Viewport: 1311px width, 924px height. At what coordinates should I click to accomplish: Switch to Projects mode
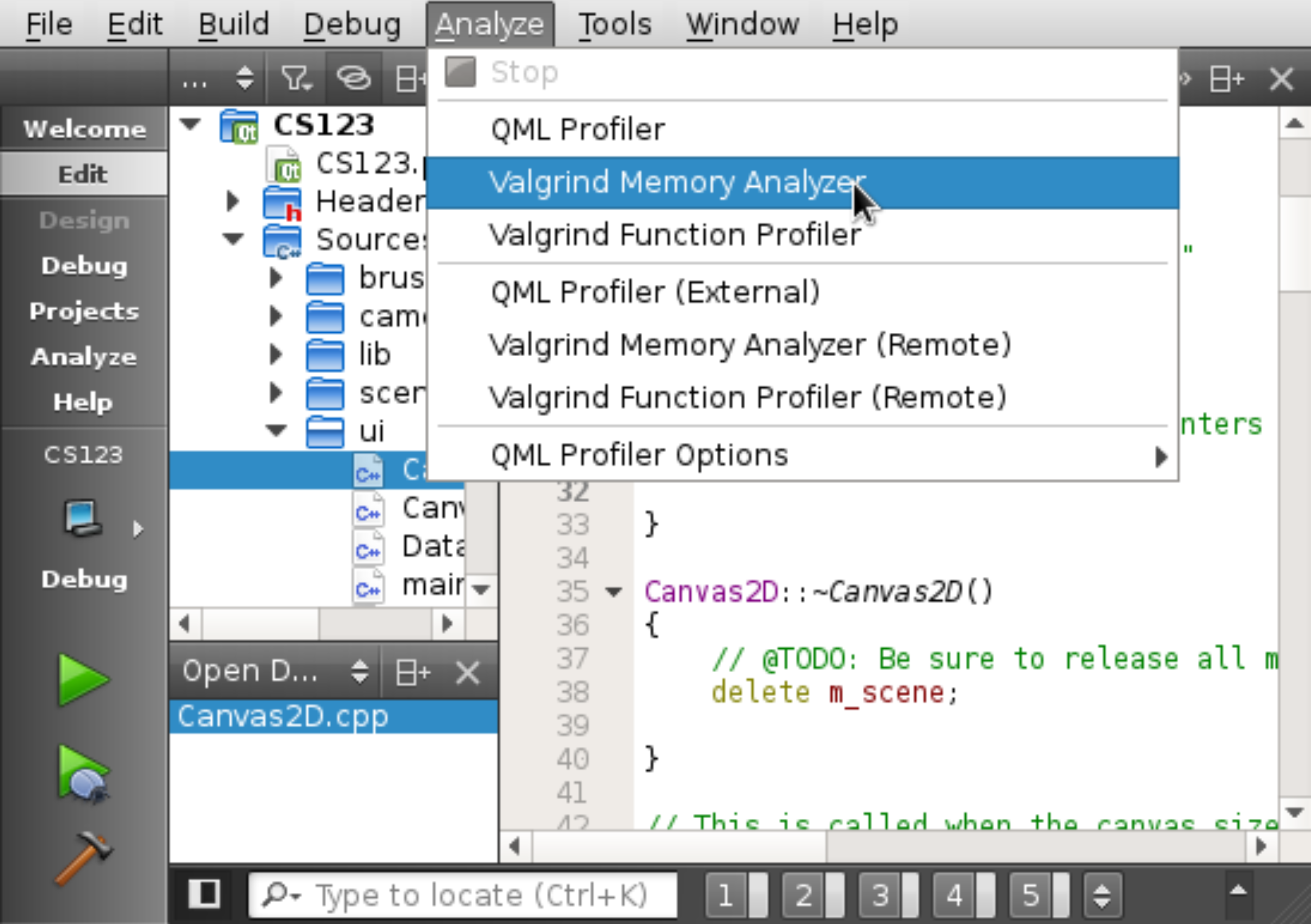click(x=84, y=311)
